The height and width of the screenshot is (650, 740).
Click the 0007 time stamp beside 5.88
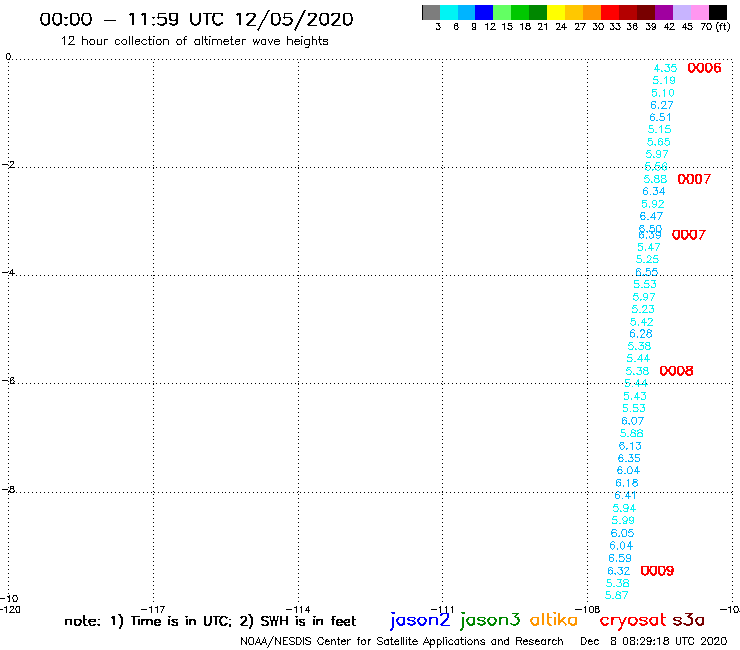coord(694,179)
